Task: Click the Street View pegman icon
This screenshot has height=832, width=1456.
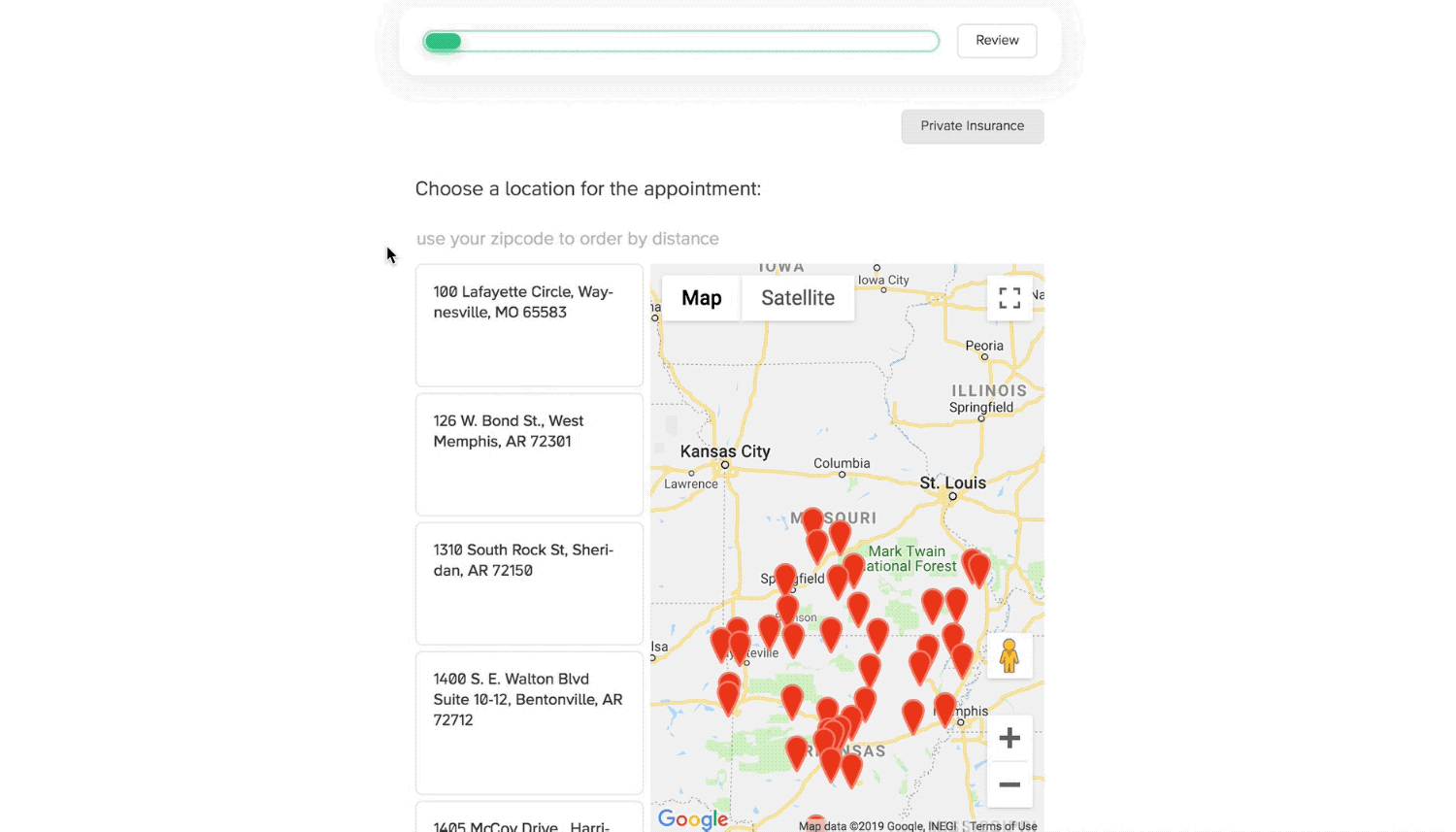Action: pyautogui.click(x=1009, y=656)
